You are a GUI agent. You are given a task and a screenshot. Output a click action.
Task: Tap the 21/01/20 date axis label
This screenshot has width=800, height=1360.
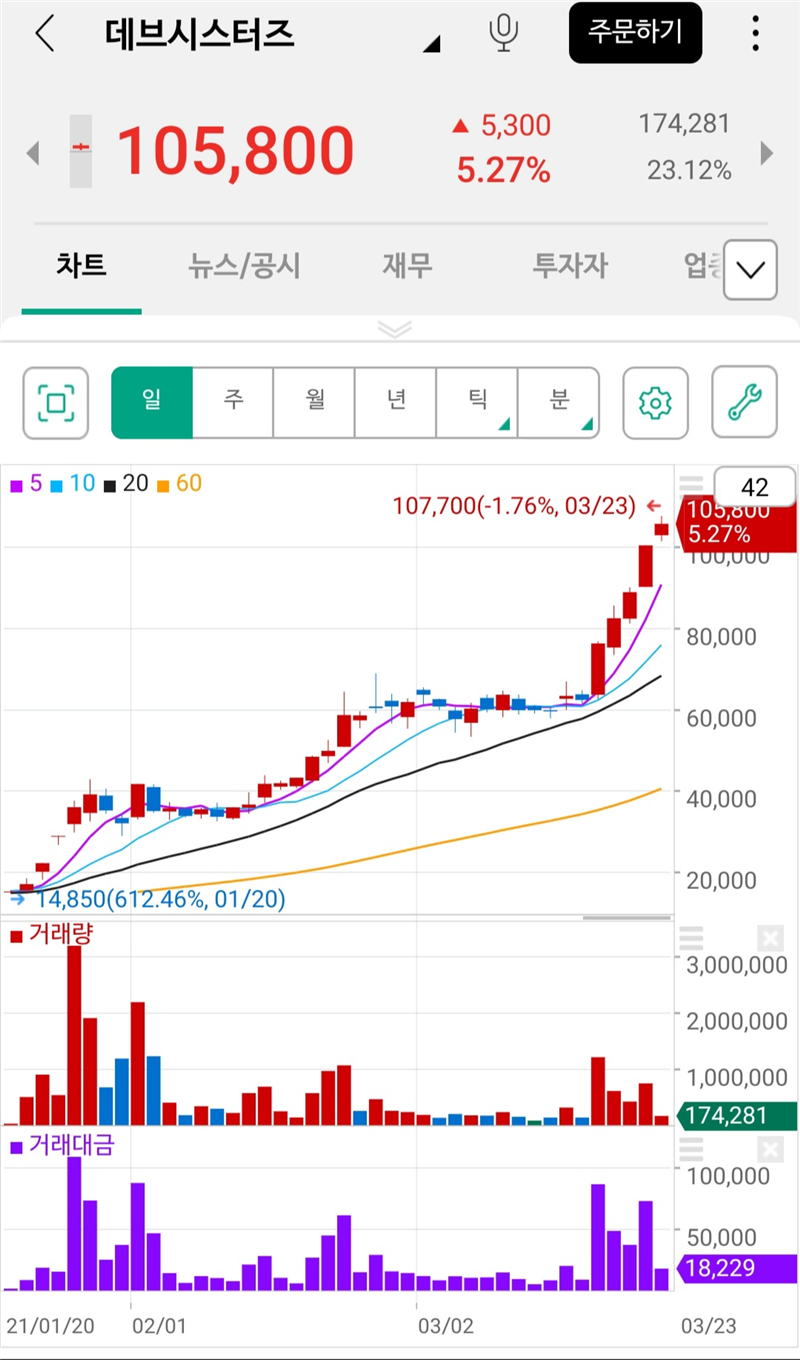tap(50, 1326)
